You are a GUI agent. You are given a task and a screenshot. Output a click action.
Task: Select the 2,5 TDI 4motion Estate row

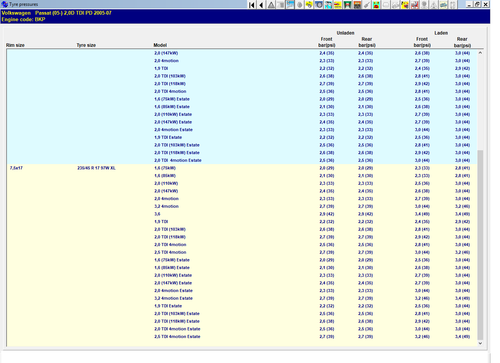point(177,337)
